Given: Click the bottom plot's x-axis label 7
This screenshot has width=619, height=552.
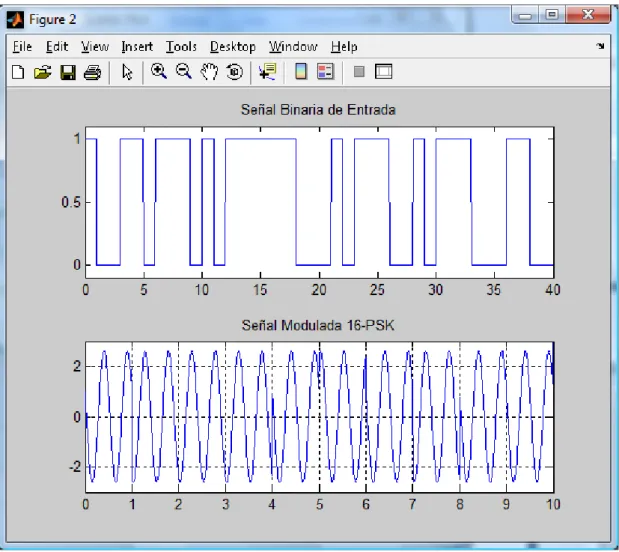Looking at the screenshot, I should 412,505.
